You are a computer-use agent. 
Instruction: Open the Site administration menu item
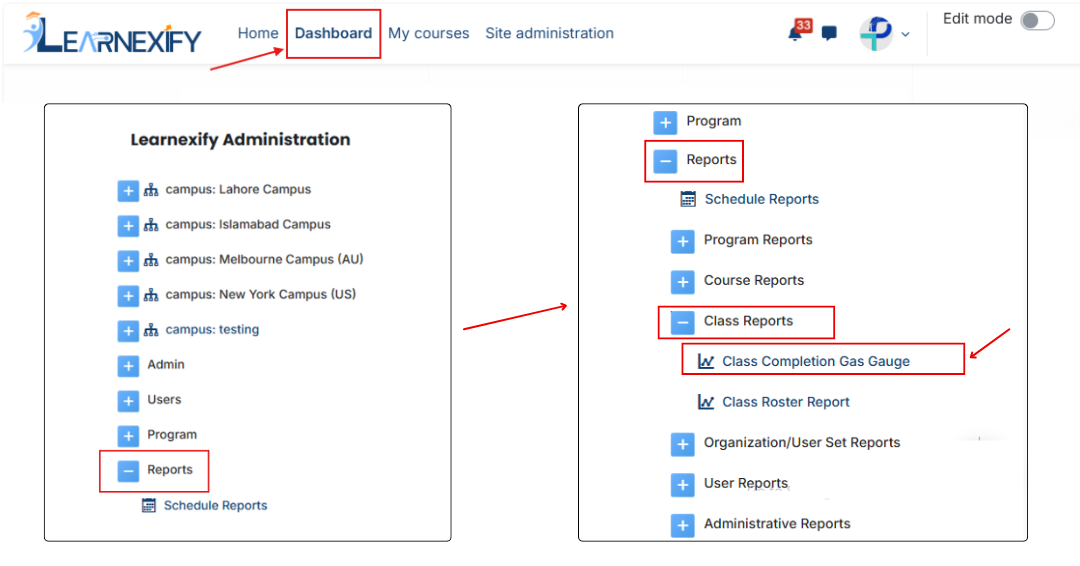(549, 33)
